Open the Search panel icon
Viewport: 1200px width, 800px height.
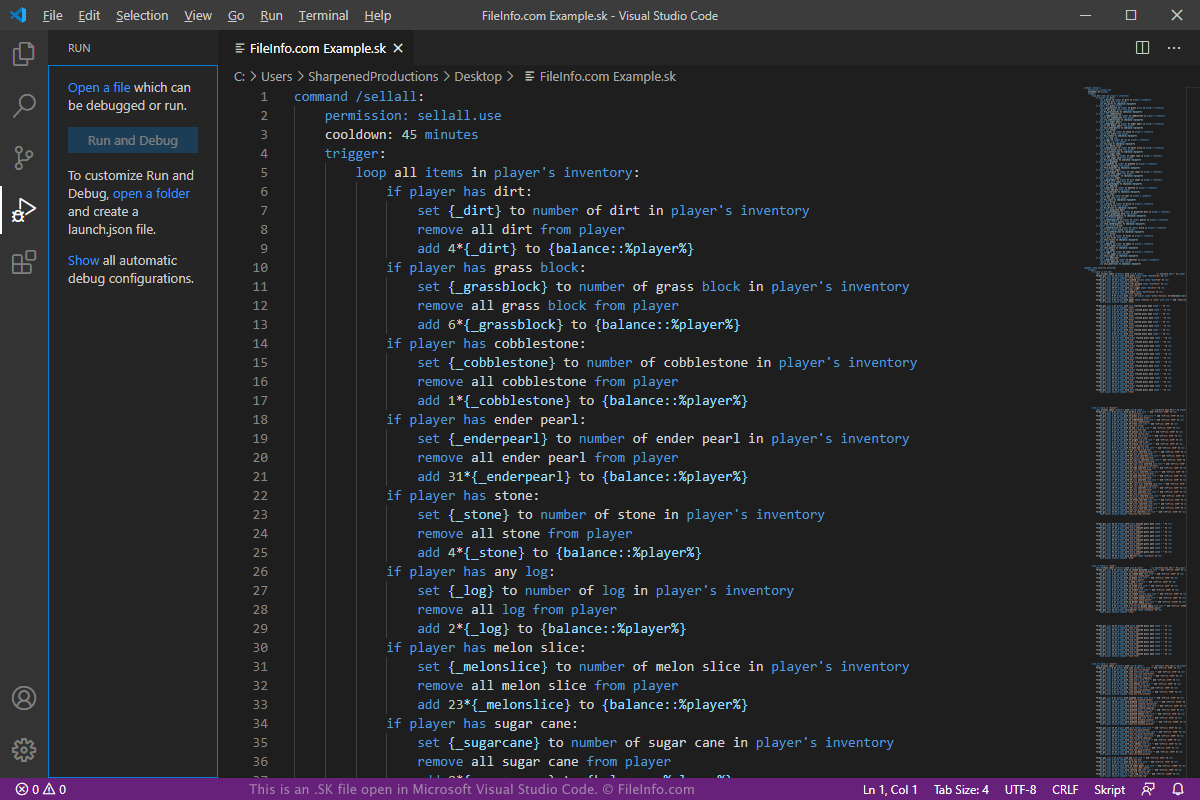(23, 105)
